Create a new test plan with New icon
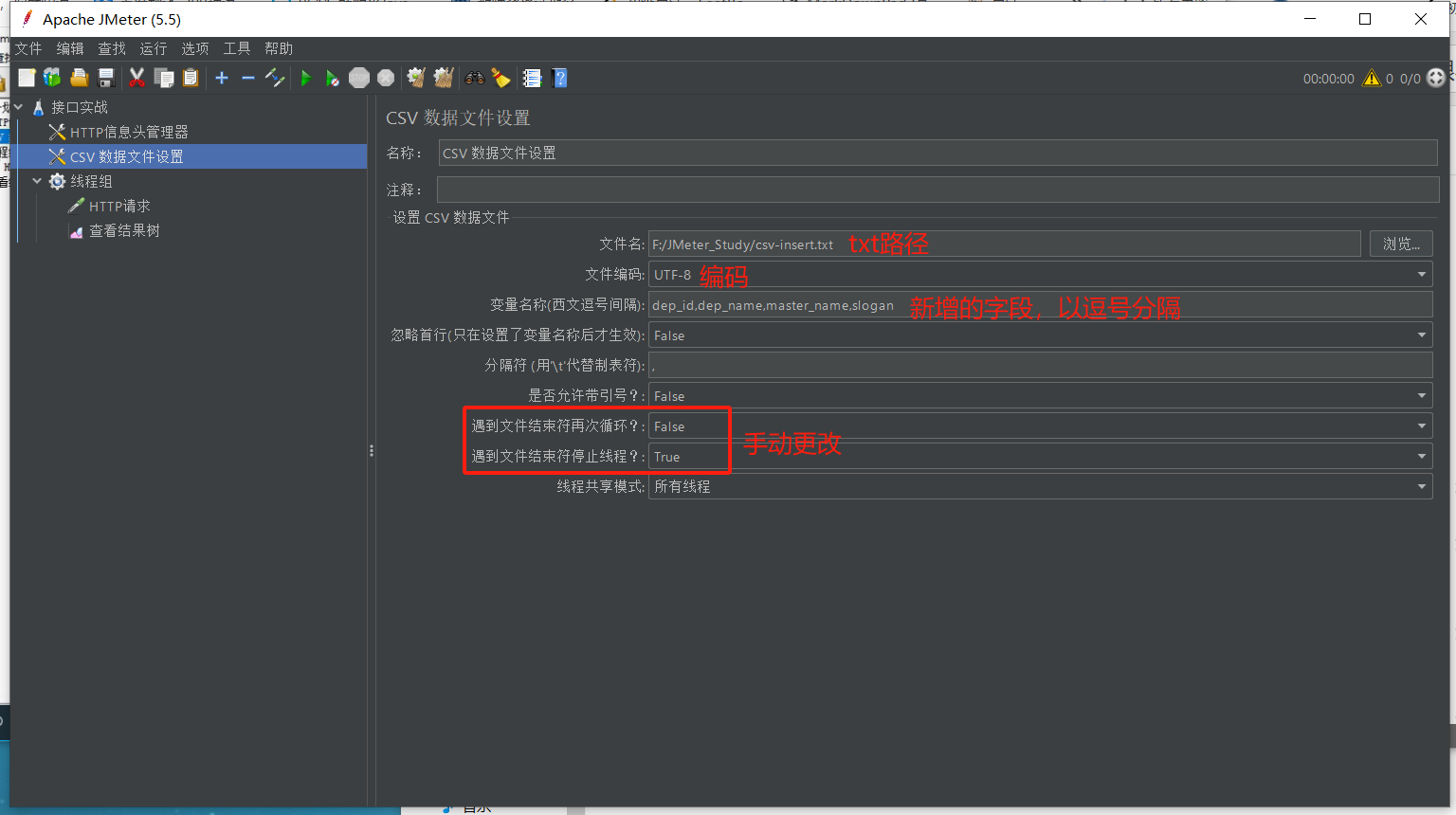Screen dimensions: 1456x815 coord(27,78)
